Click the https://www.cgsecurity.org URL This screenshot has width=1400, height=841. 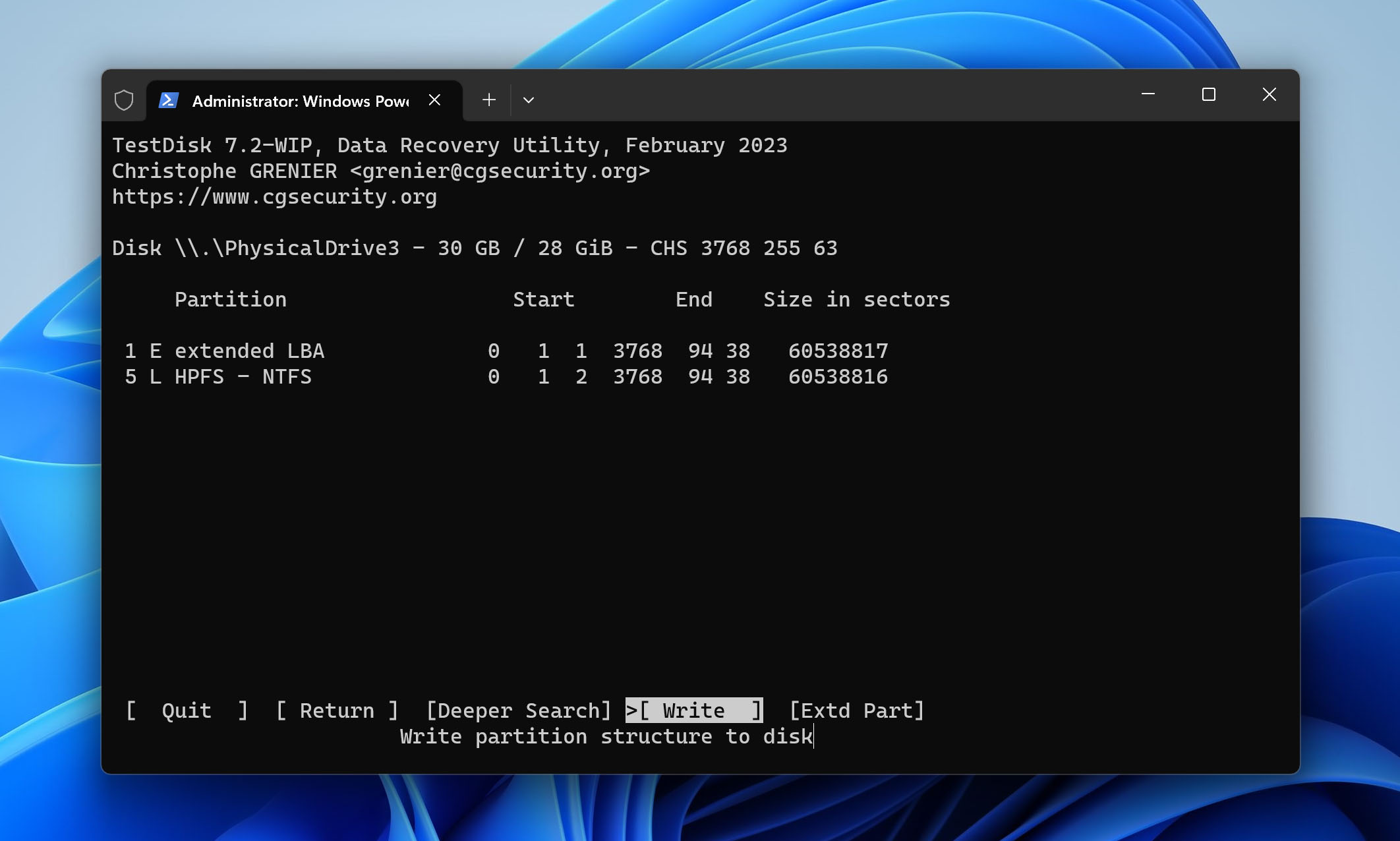(x=274, y=196)
